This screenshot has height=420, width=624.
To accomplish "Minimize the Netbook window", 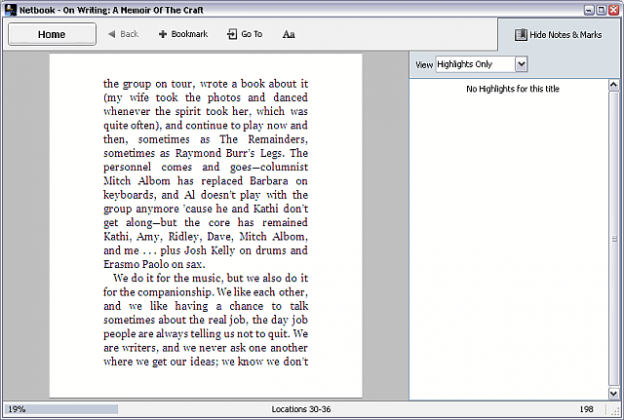I will point(586,8).
